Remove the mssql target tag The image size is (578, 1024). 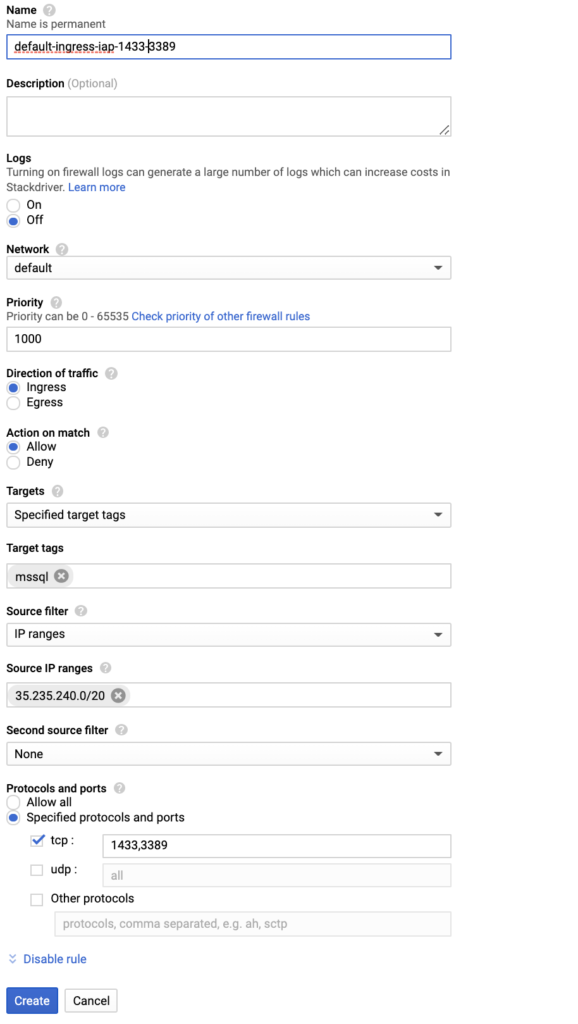[x=61, y=576]
